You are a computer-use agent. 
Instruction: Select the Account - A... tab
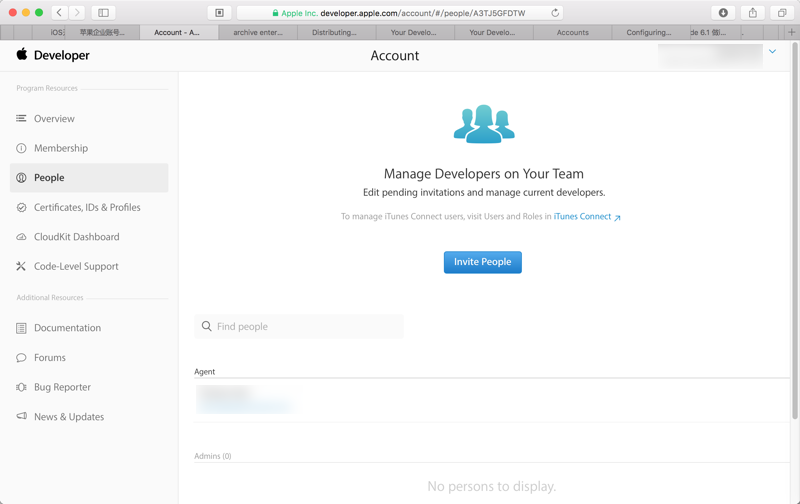177,32
